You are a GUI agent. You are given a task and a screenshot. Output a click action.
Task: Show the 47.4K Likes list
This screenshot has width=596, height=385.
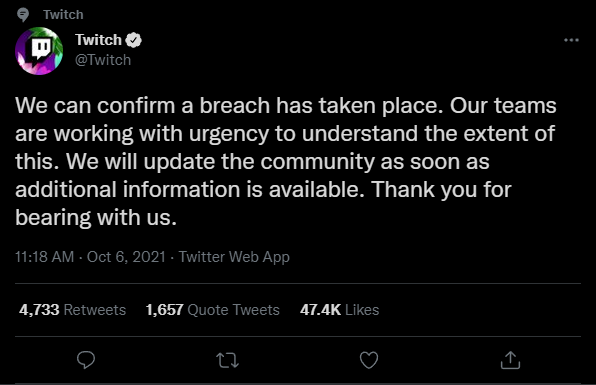(339, 310)
